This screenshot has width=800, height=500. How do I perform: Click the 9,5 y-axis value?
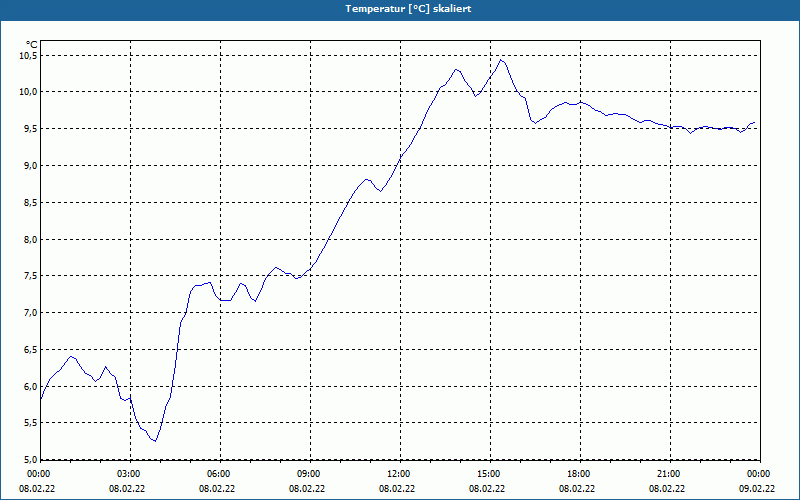pyautogui.click(x=31, y=129)
